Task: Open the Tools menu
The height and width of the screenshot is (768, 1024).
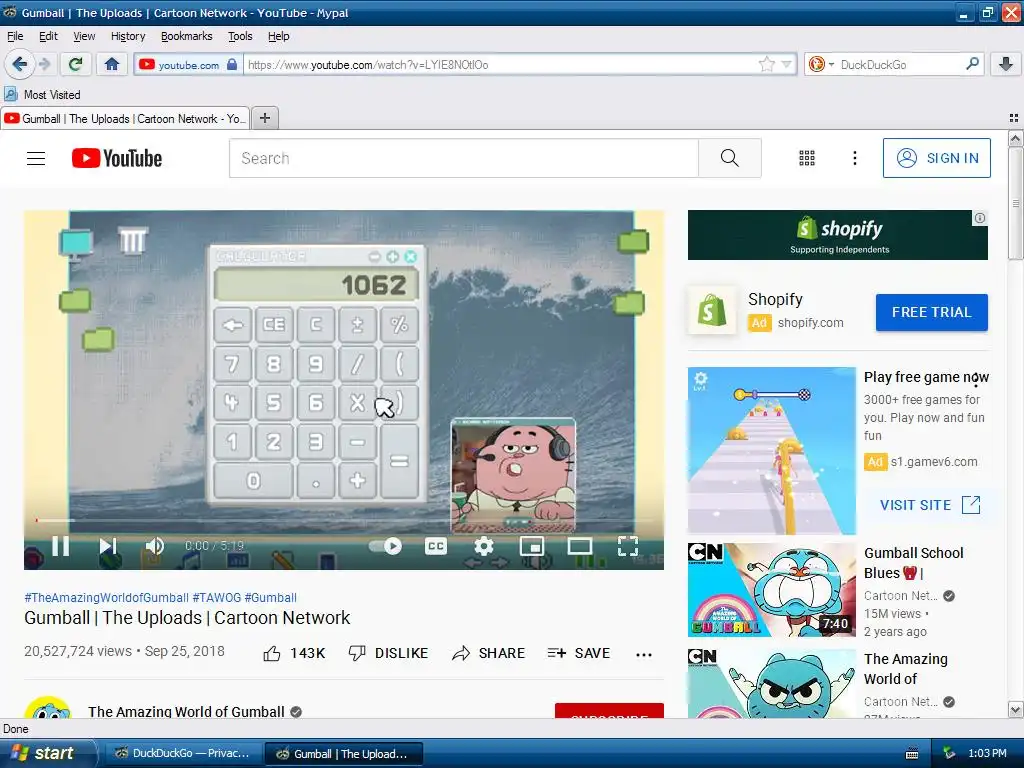Action: point(240,36)
